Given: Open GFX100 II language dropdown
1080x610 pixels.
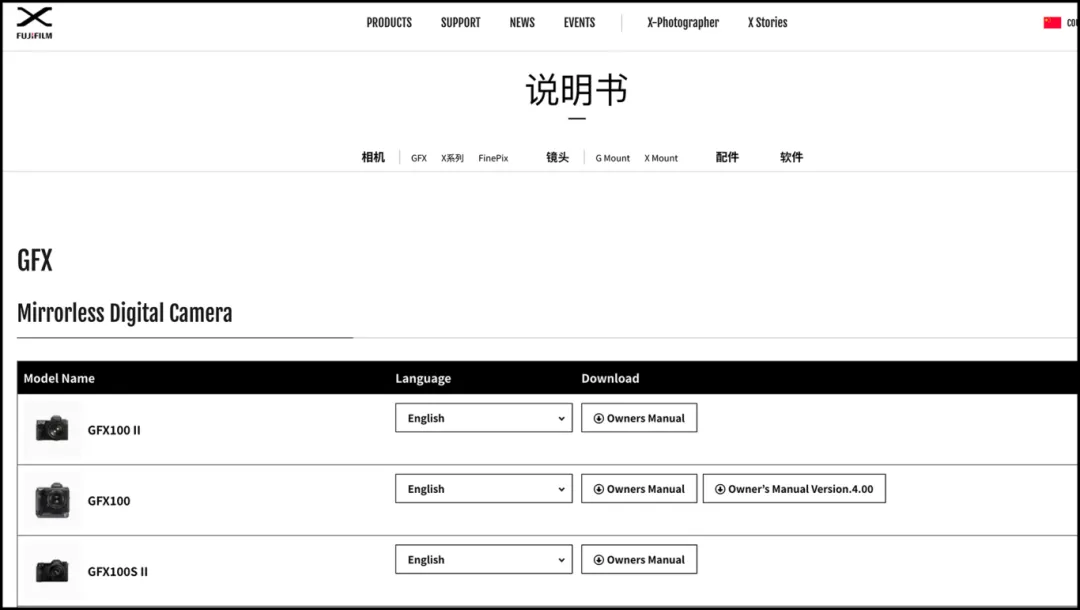Looking at the screenshot, I should (x=484, y=418).
